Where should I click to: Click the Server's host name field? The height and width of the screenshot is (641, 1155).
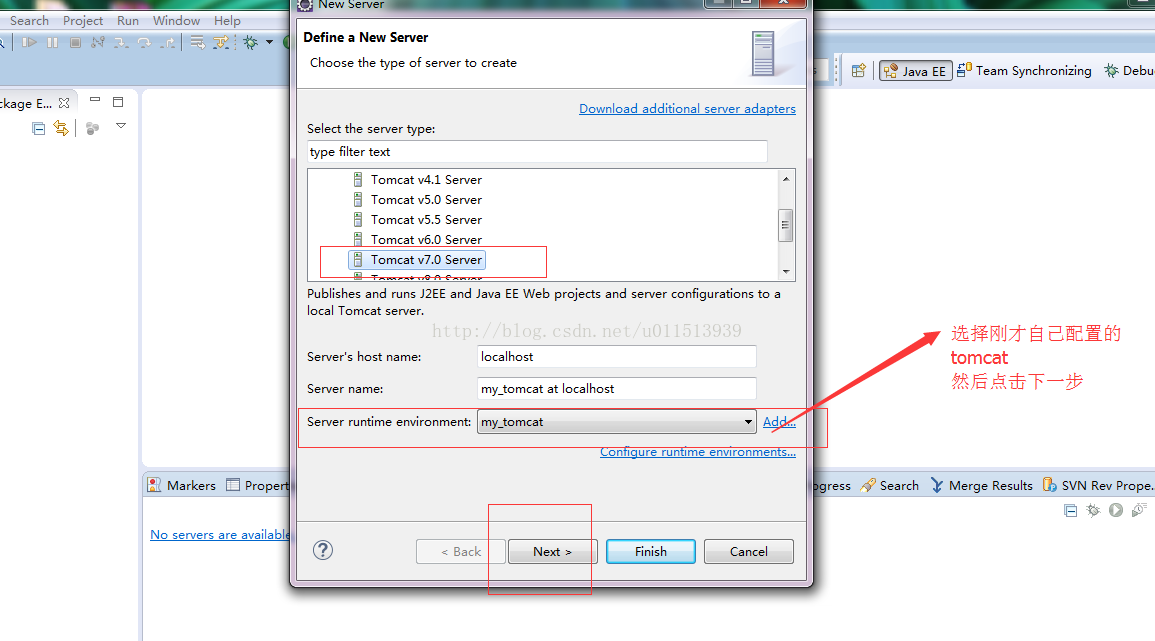click(617, 357)
